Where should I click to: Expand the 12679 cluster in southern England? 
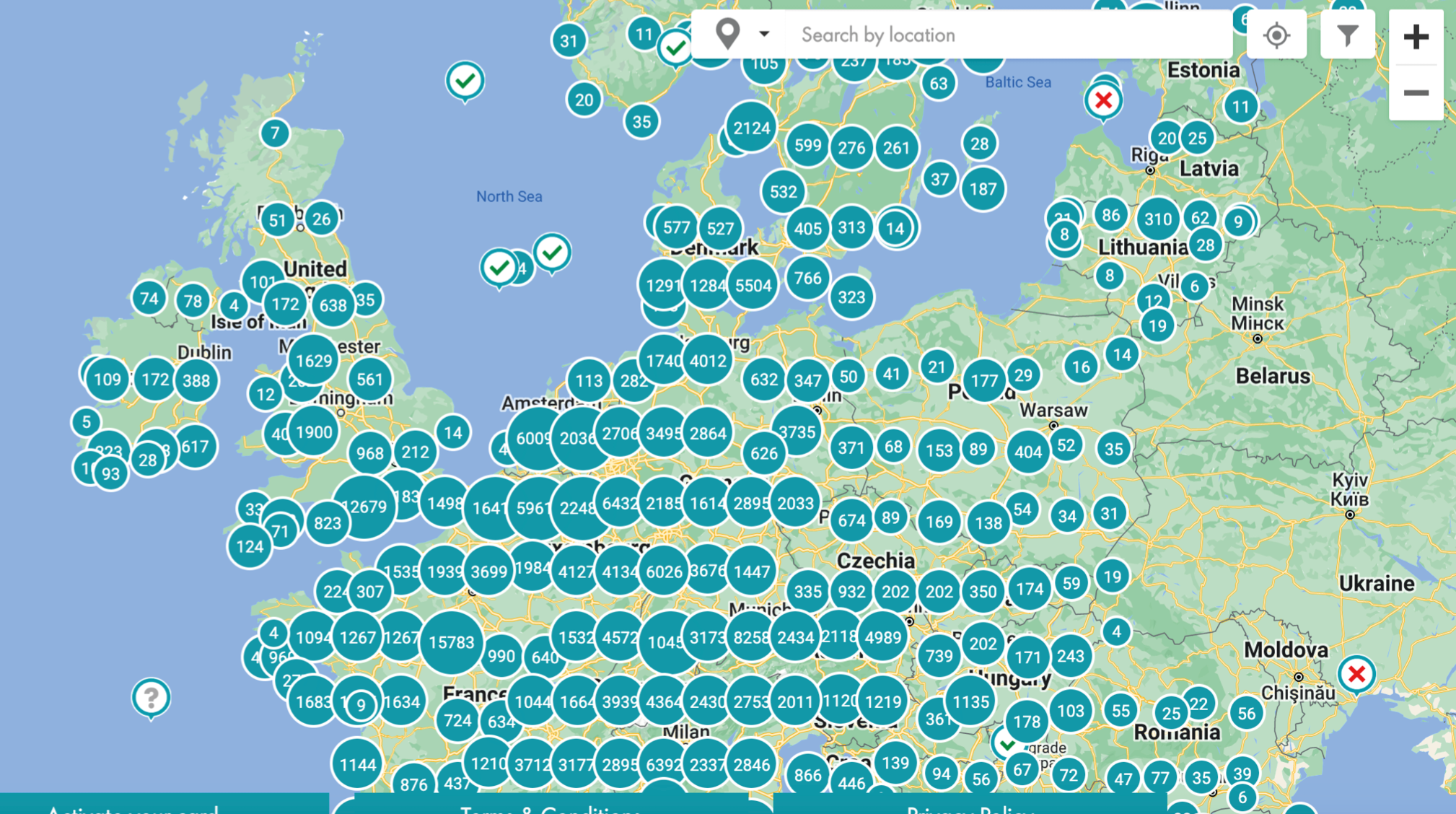pyautogui.click(x=364, y=506)
